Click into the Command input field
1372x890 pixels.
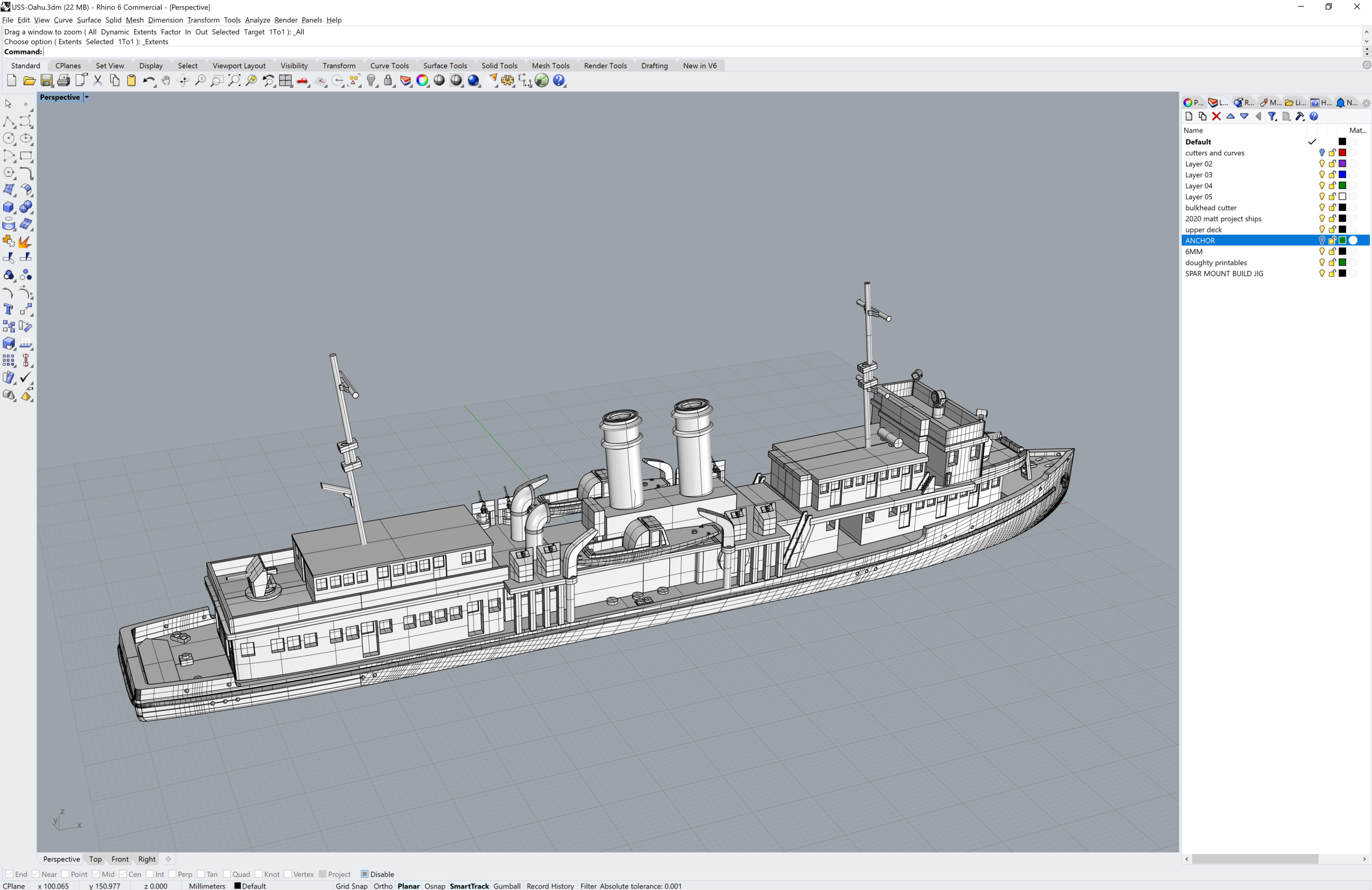[x=702, y=52]
